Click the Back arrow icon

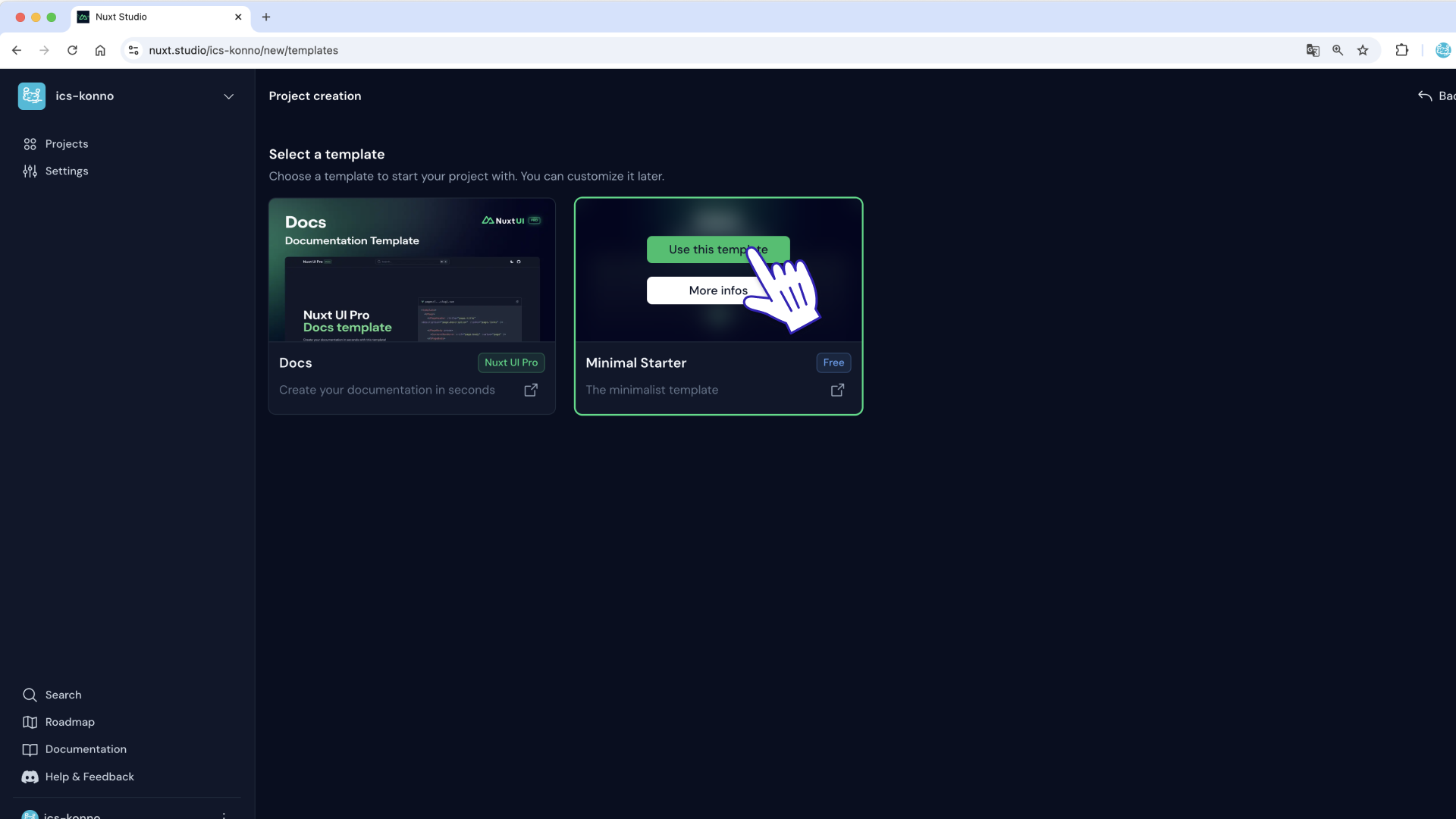(x=1425, y=96)
